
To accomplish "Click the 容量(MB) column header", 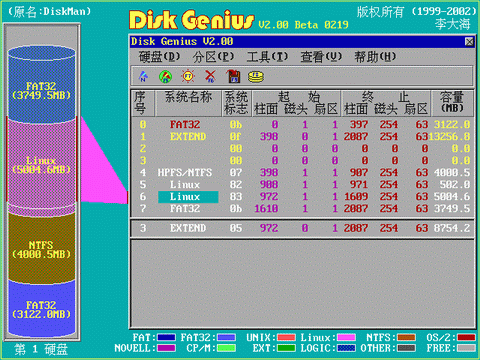I will coord(452,103).
